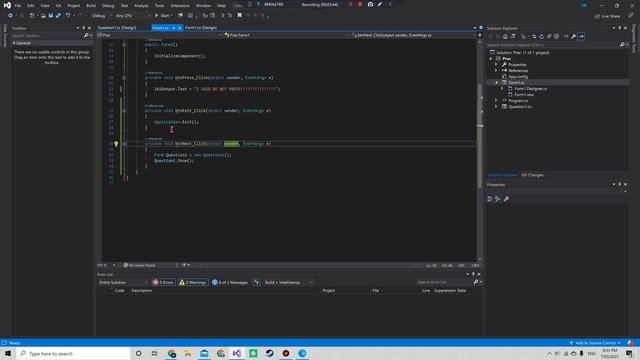This screenshot has height=360, width=640.
Task: Open the Project menu
Action: pyautogui.click(x=73, y=6)
